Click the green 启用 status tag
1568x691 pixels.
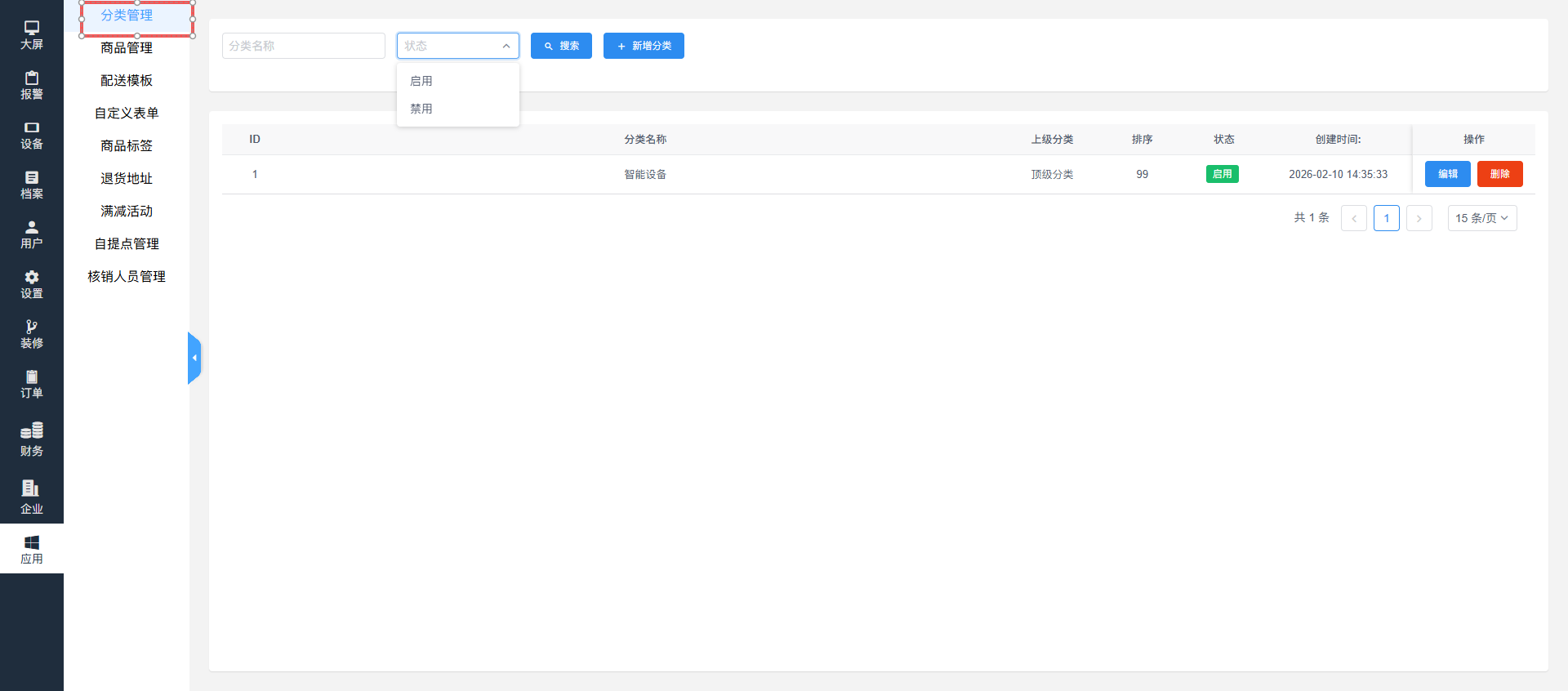coord(1223,174)
